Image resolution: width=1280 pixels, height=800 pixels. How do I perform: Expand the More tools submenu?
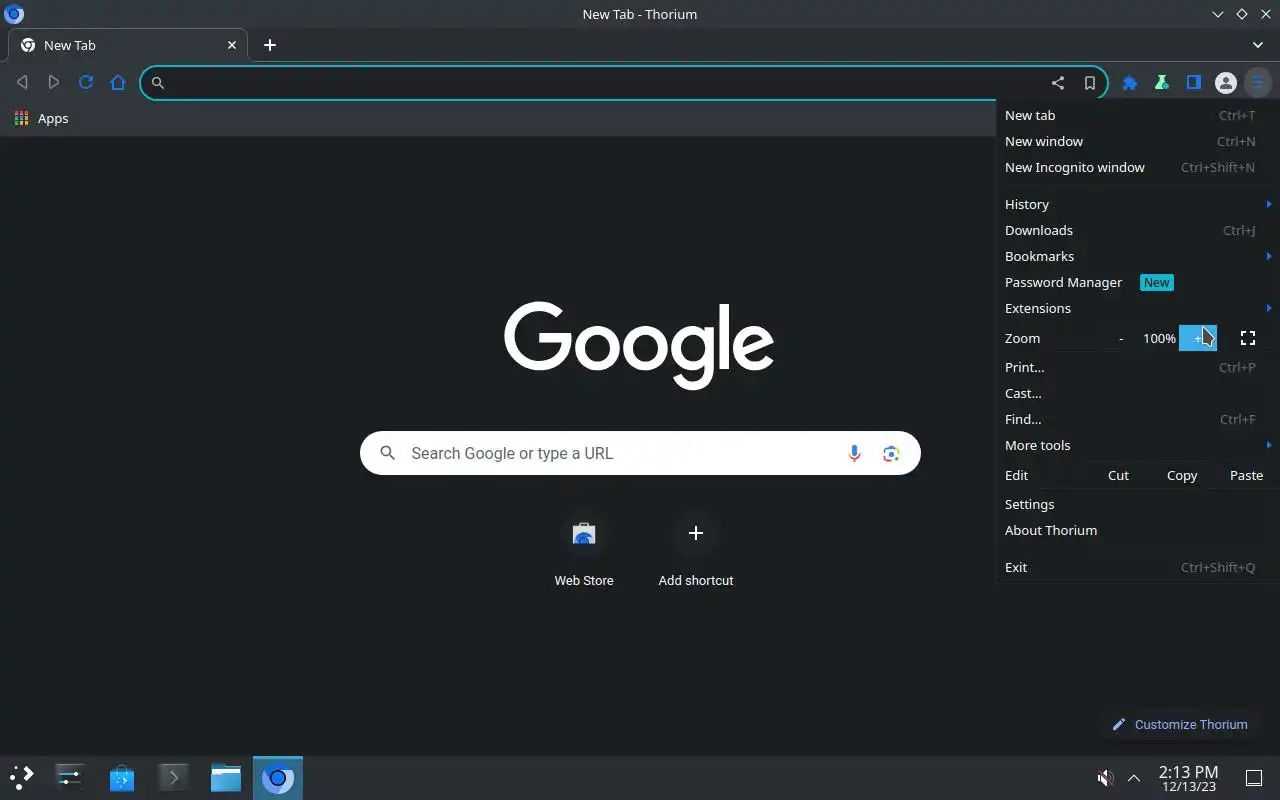coord(1138,445)
